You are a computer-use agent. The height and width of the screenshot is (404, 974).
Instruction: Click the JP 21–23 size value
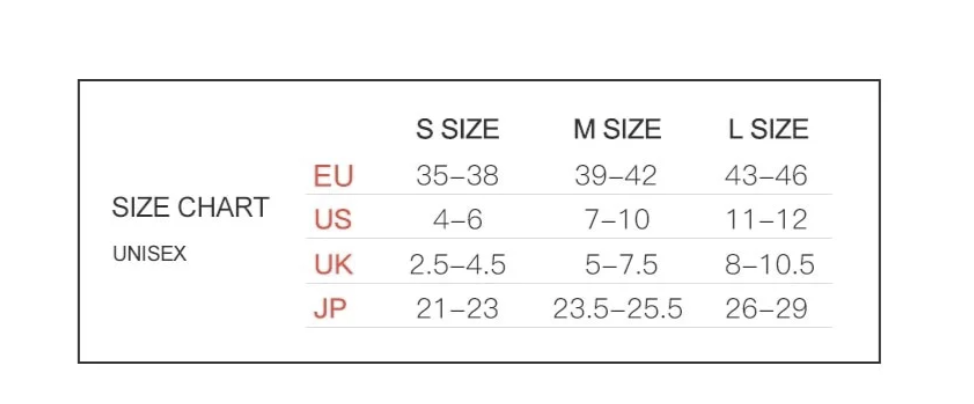point(458,308)
